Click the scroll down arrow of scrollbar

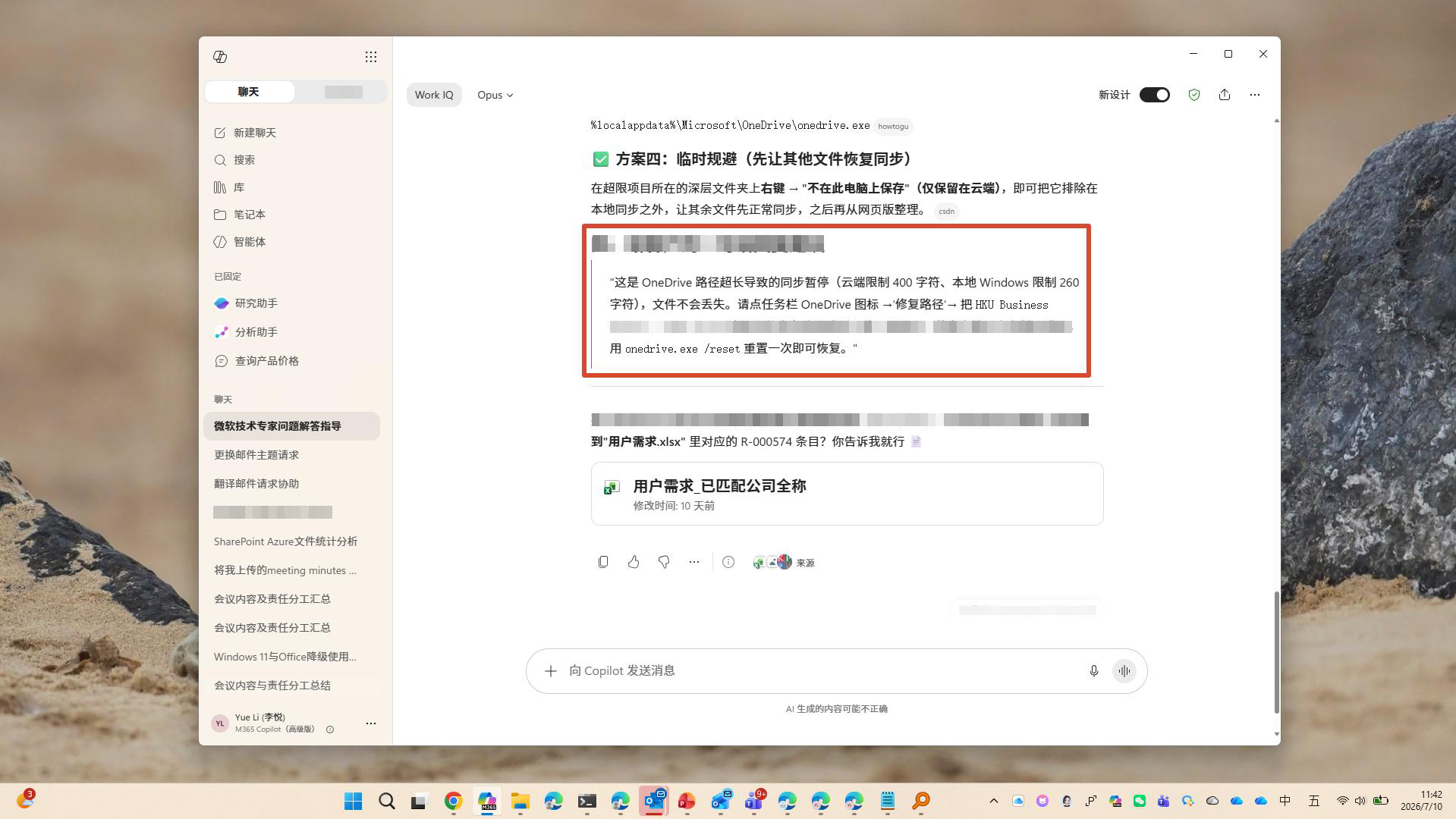coord(1276,734)
